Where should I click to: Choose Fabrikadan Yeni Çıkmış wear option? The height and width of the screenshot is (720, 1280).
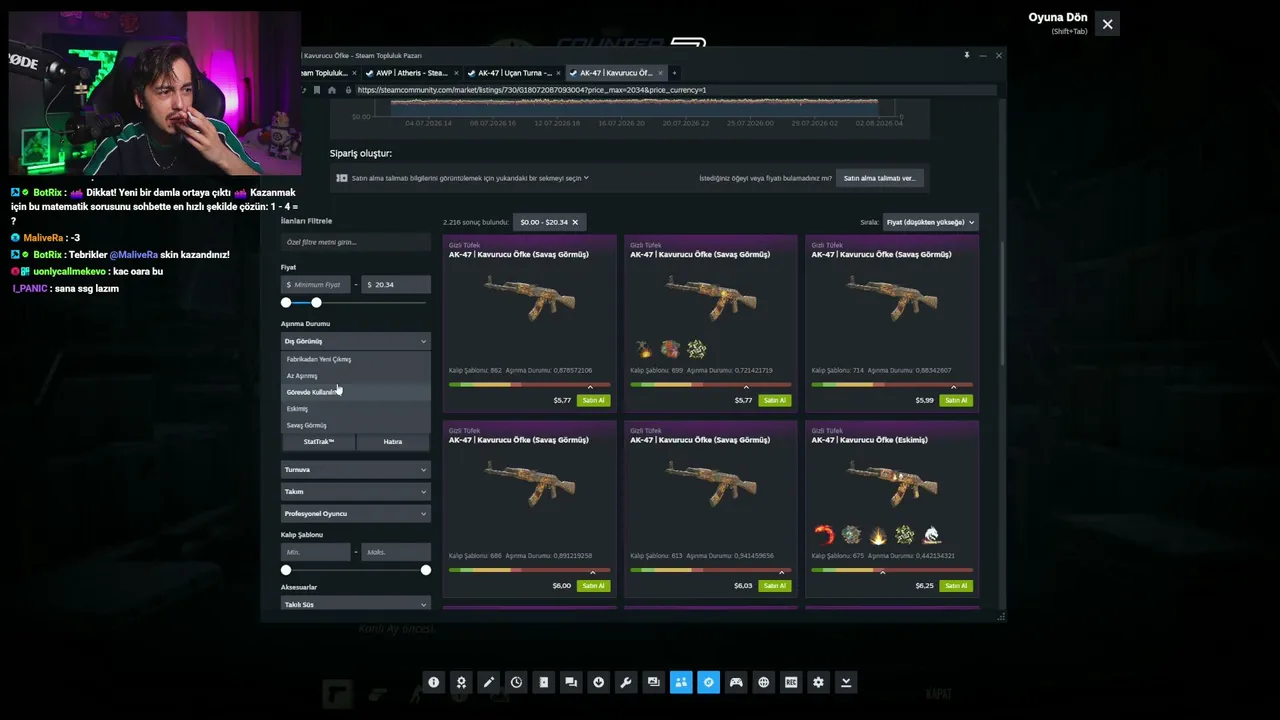[356, 359]
